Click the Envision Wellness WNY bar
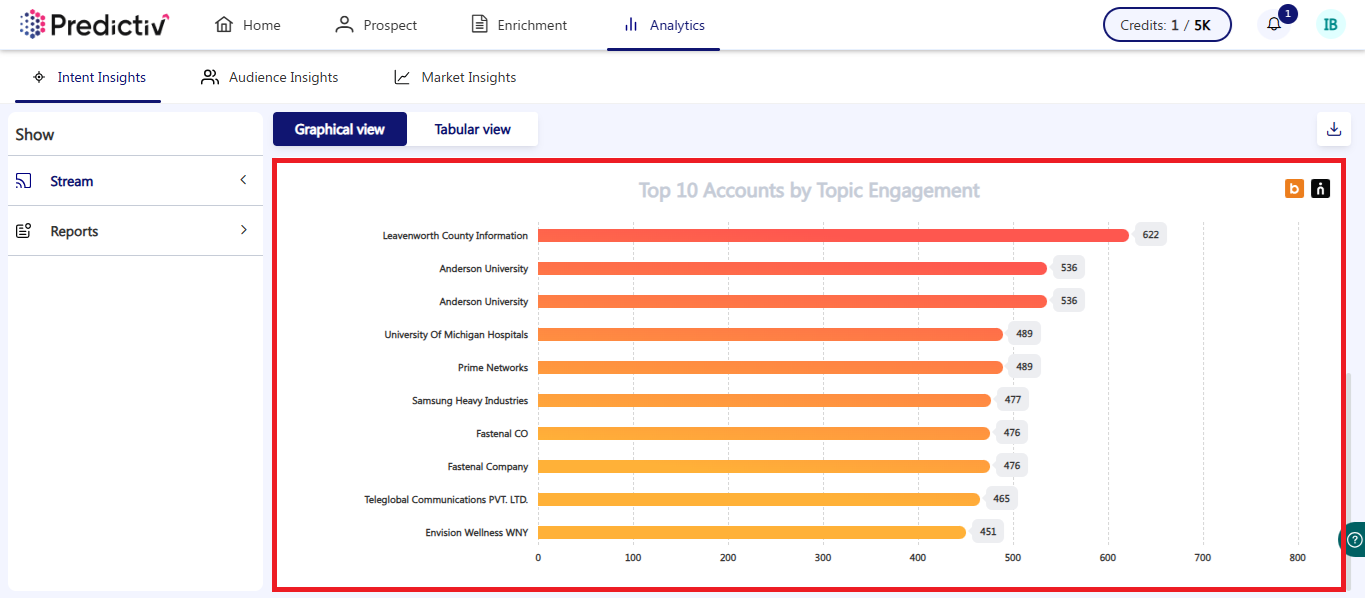This screenshot has width=1365, height=598. [752, 532]
